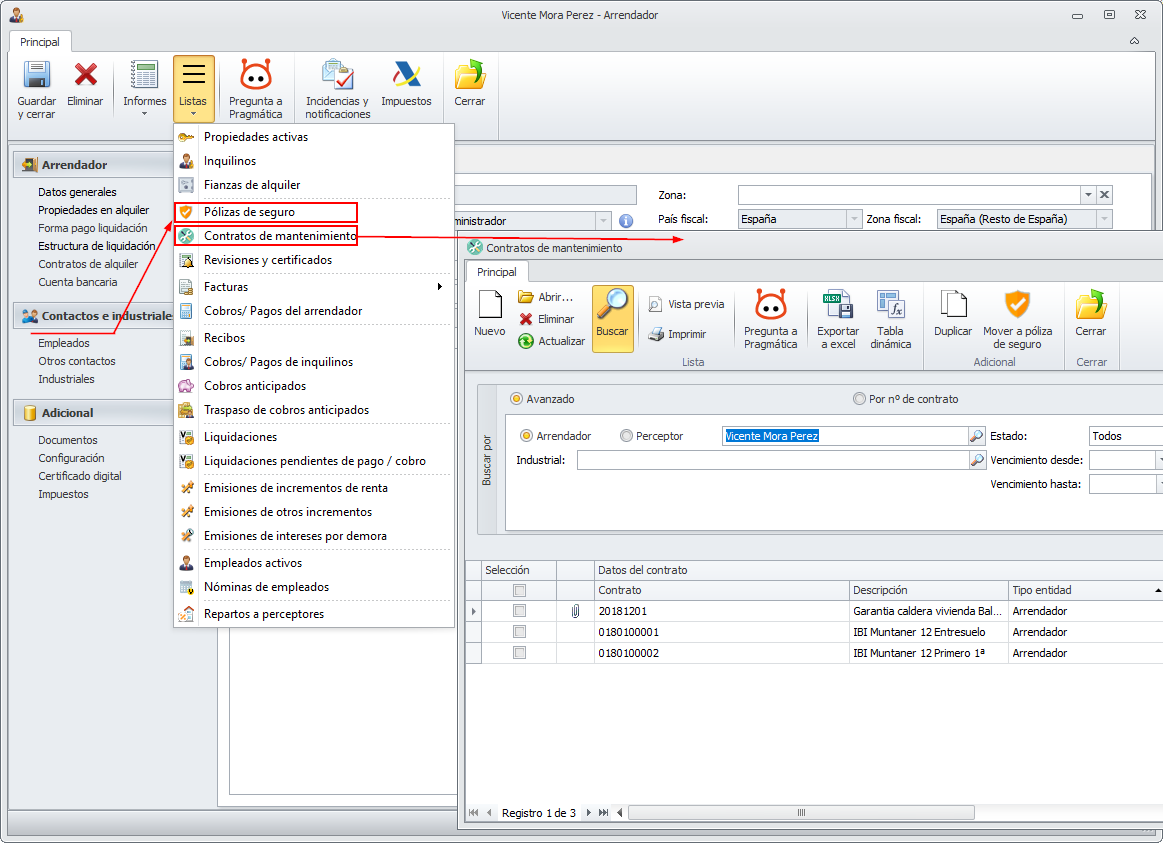Select the Perceptor radio button
The width and height of the screenshot is (1163, 843).
pos(627,436)
